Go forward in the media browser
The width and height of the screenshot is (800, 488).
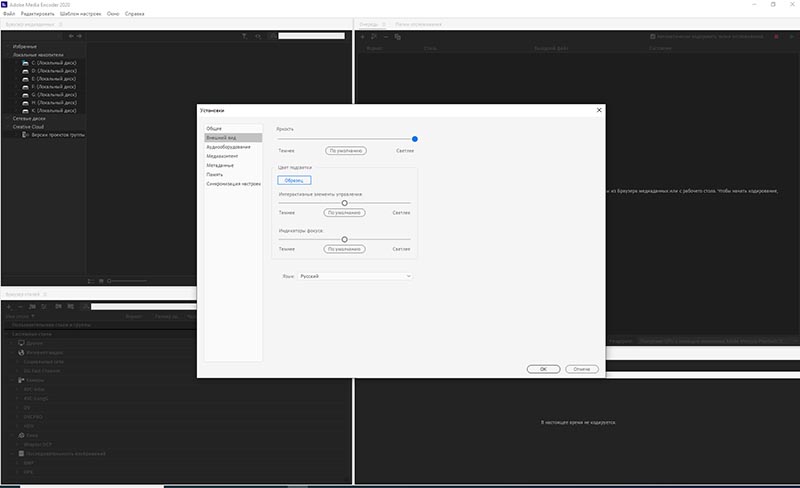(x=79, y=36)
